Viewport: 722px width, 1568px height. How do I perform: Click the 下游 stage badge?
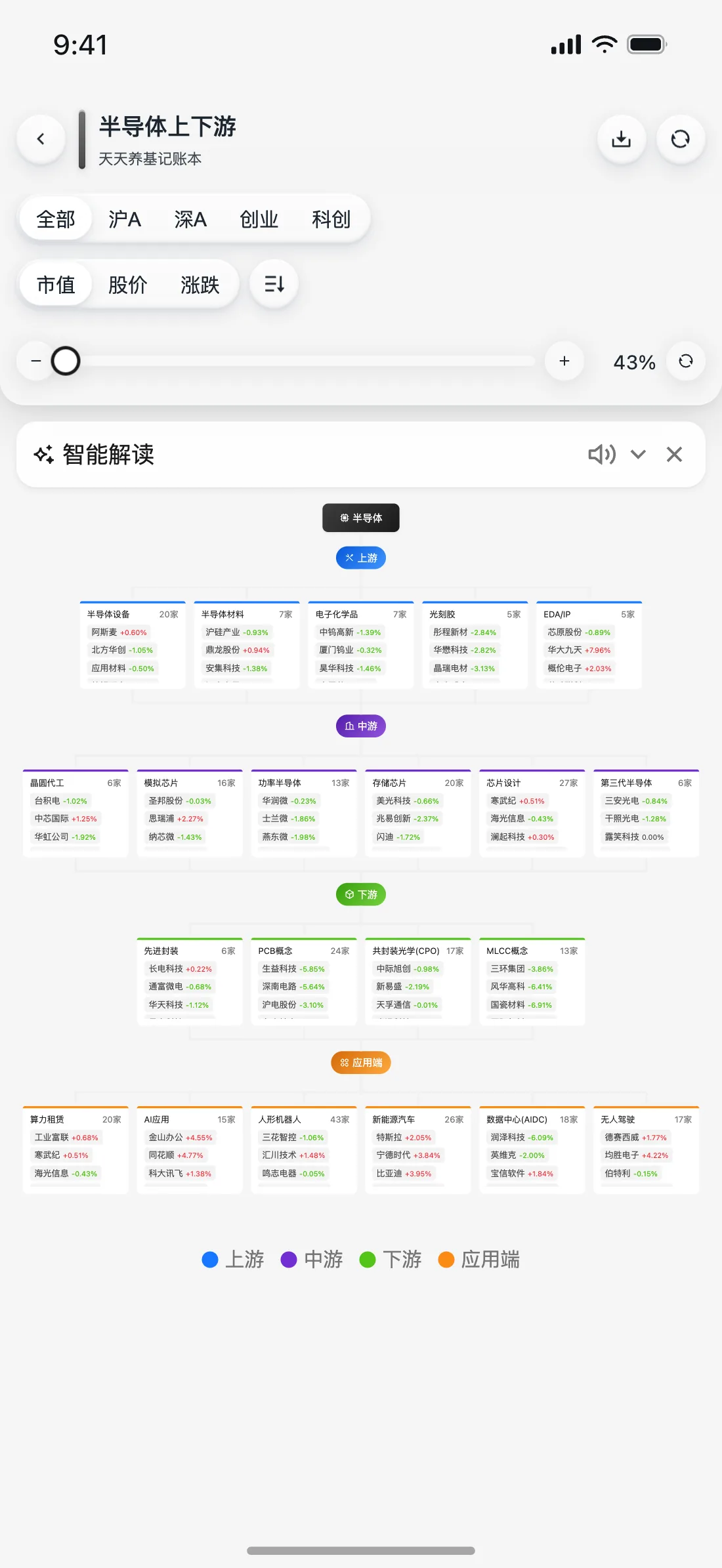361,894
